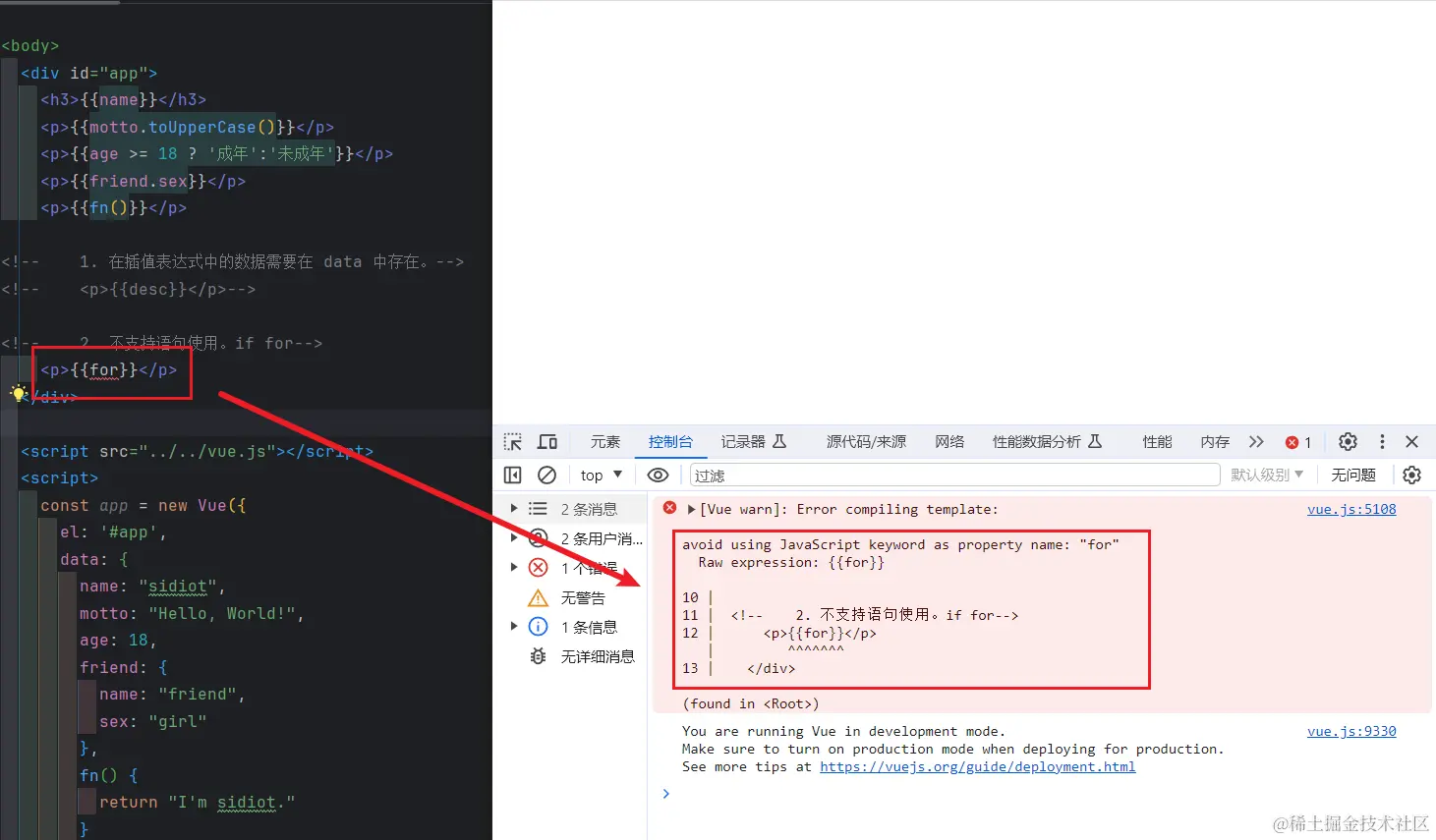Toggle the console sidebar panel icon
The image size is (1436, 840).
tap(512, 476)
